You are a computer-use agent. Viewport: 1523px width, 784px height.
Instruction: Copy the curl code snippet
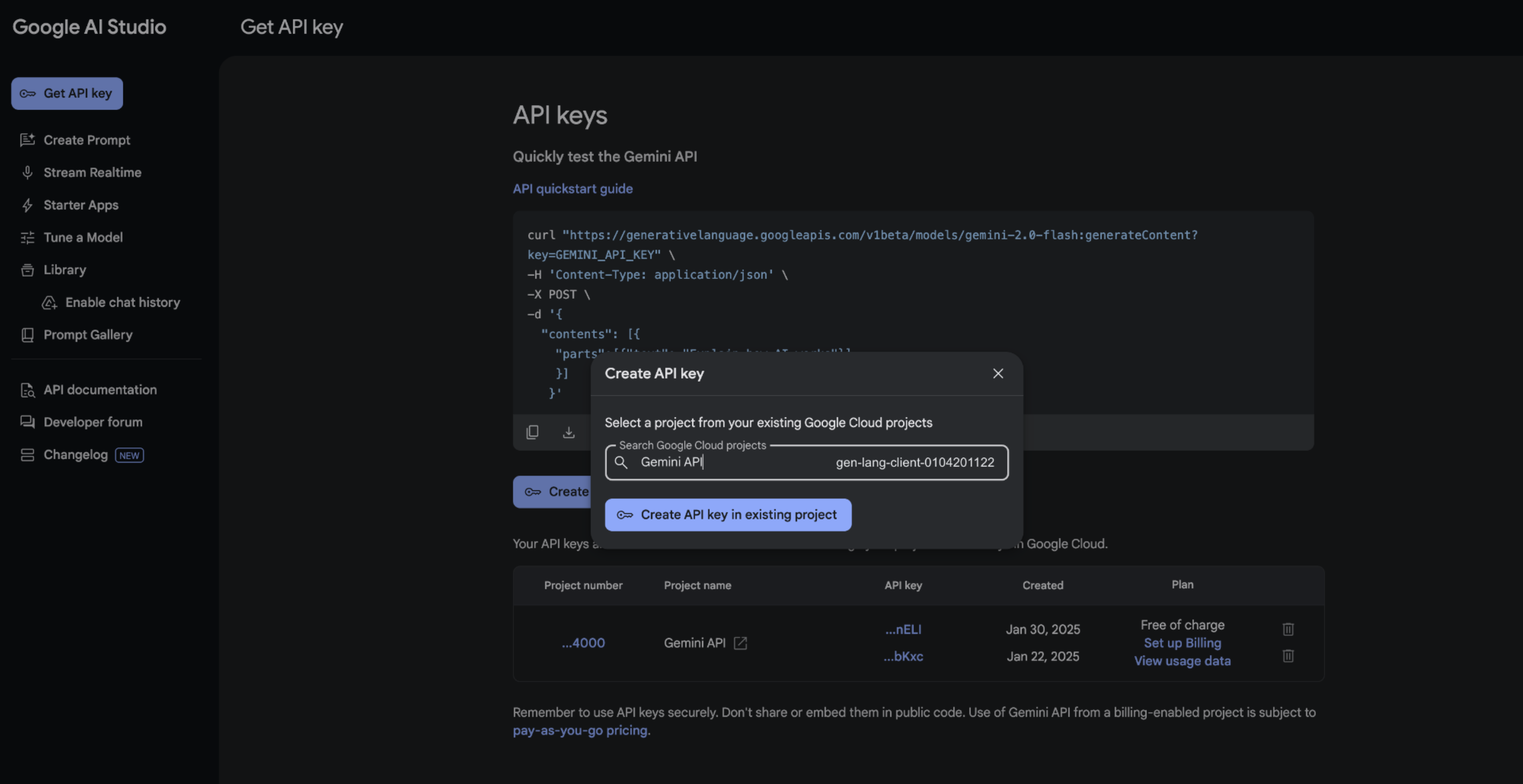(532, 432)
